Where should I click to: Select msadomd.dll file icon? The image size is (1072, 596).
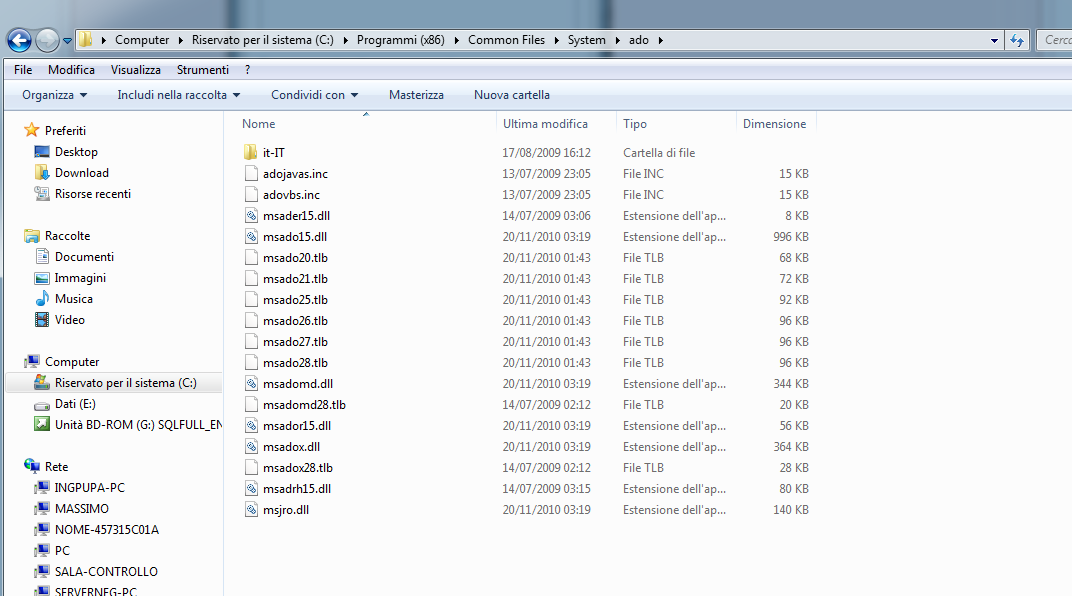251,383
